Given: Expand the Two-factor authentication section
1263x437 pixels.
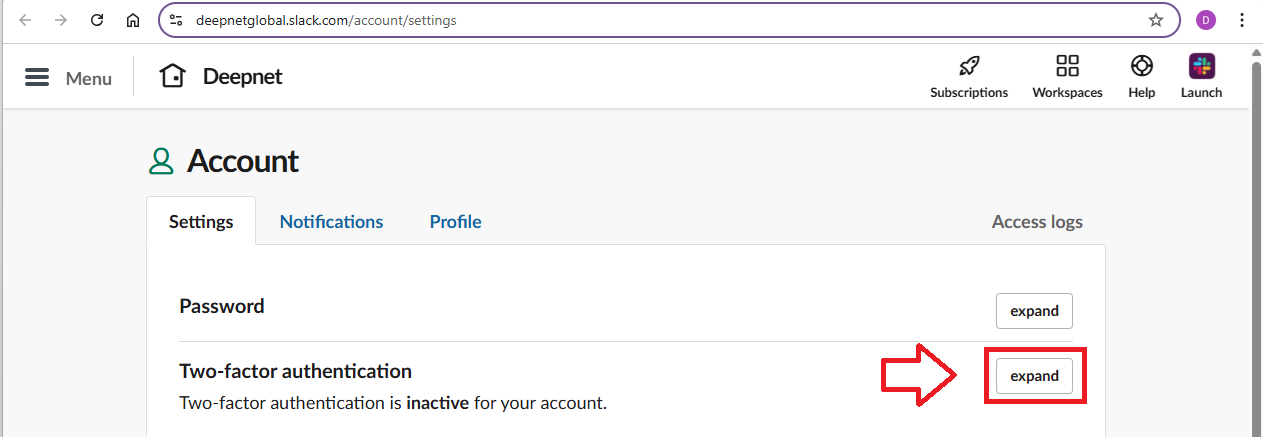Looking at the screenshot, I should (x=1034, y=376).
